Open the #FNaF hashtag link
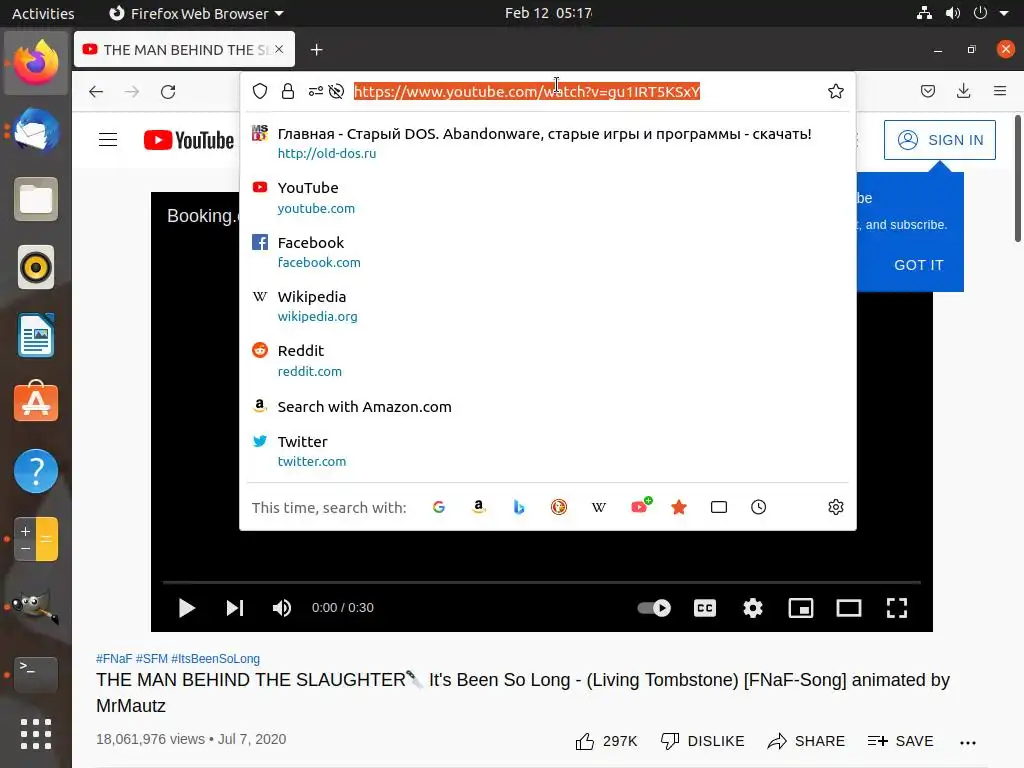The width and height of the screenshot is (1024, 768). (114, 658)
